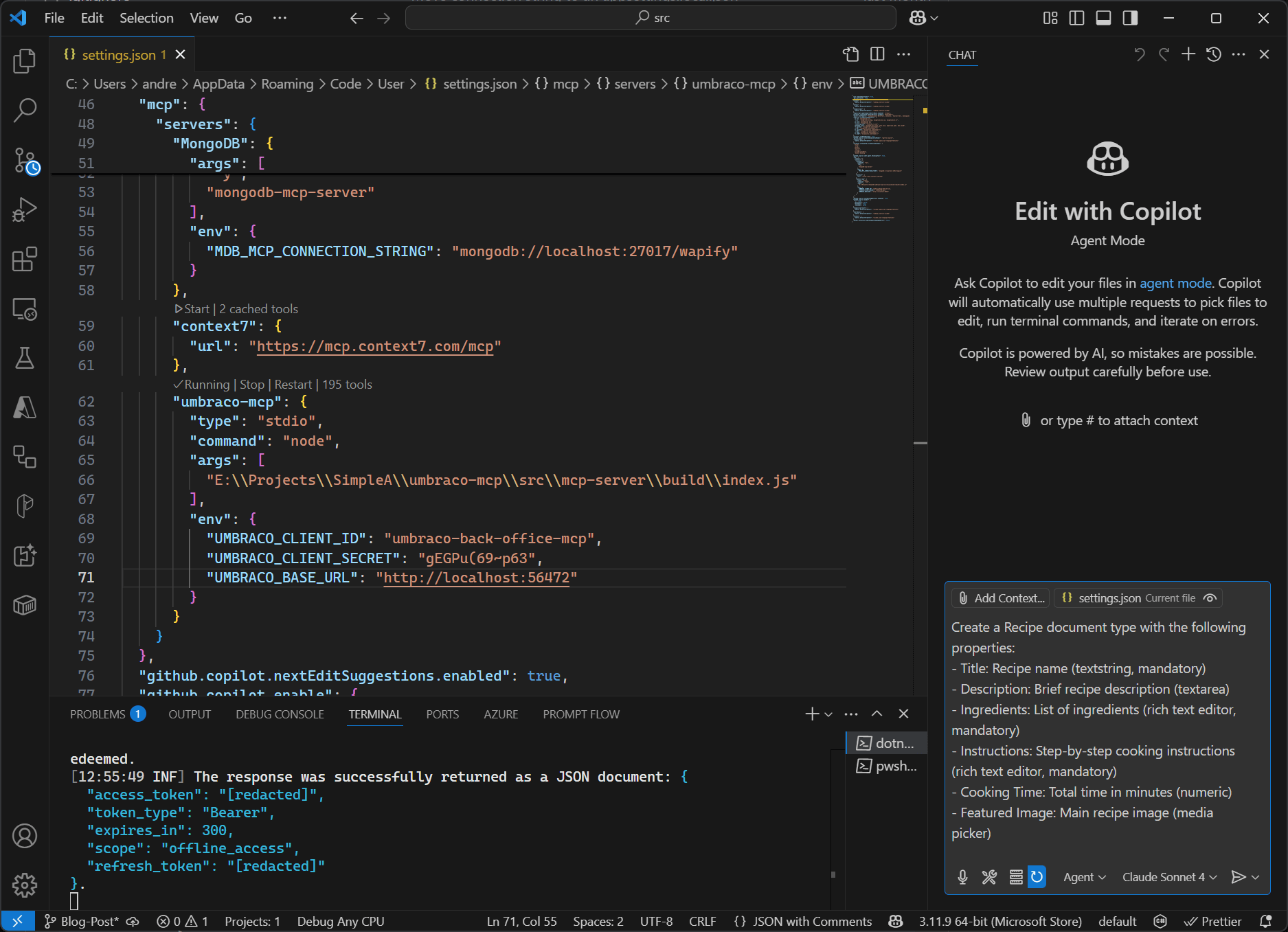Click the terminal scrollbar thumb
Screen dimensions: 1288x932
[x=833, y=874]
